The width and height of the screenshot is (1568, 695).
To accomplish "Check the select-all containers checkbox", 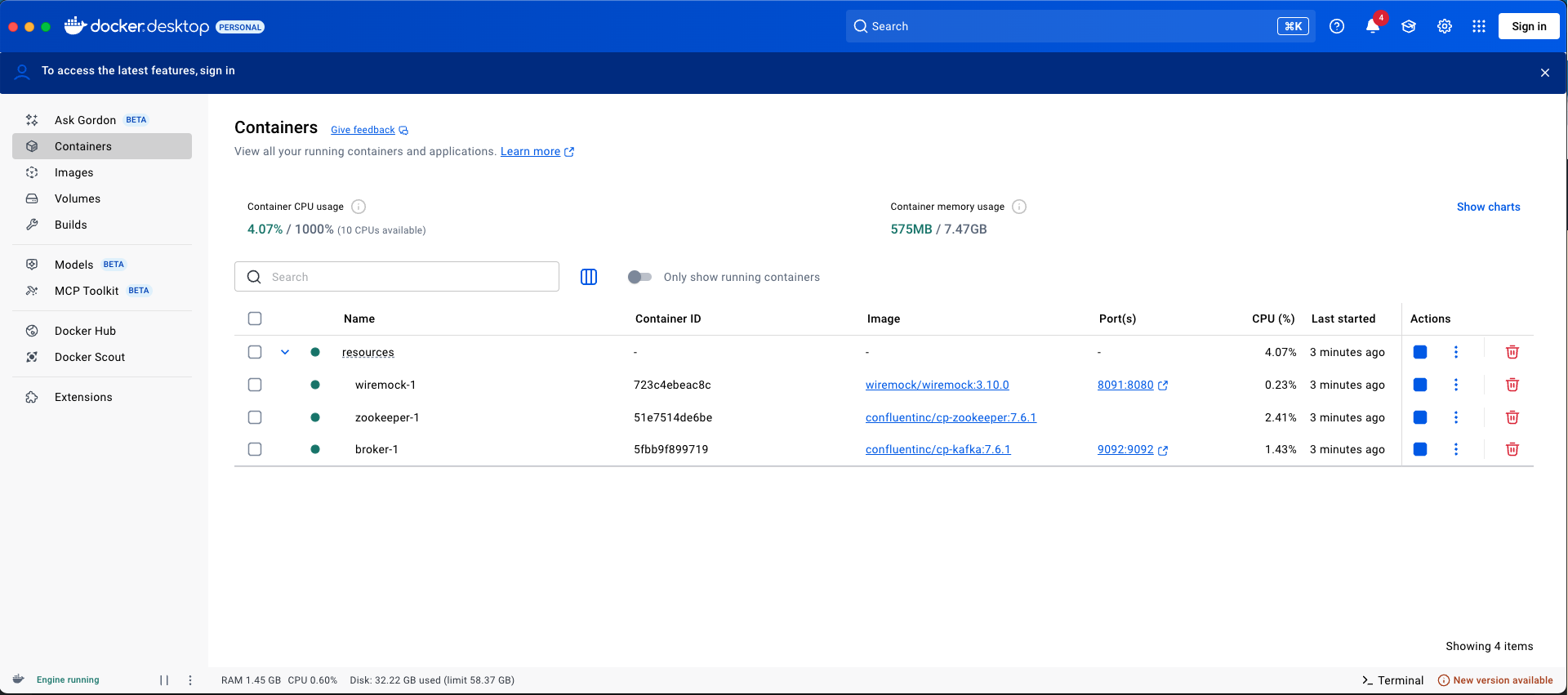I will pyautogui.click(x=255, y=319).
